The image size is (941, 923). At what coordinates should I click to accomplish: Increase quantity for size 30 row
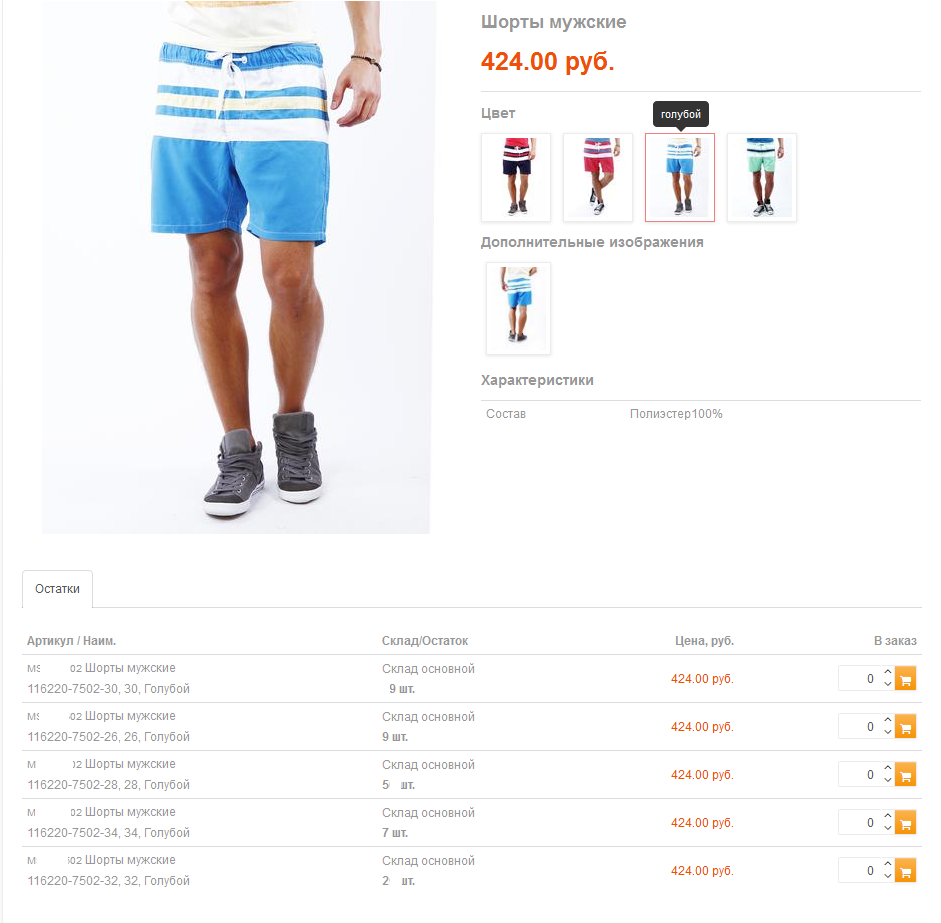click(888, 672)
